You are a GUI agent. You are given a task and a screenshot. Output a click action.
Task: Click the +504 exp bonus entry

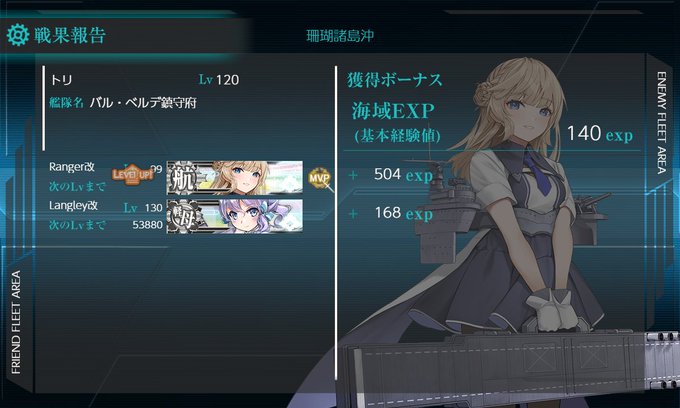click(390, 175)
